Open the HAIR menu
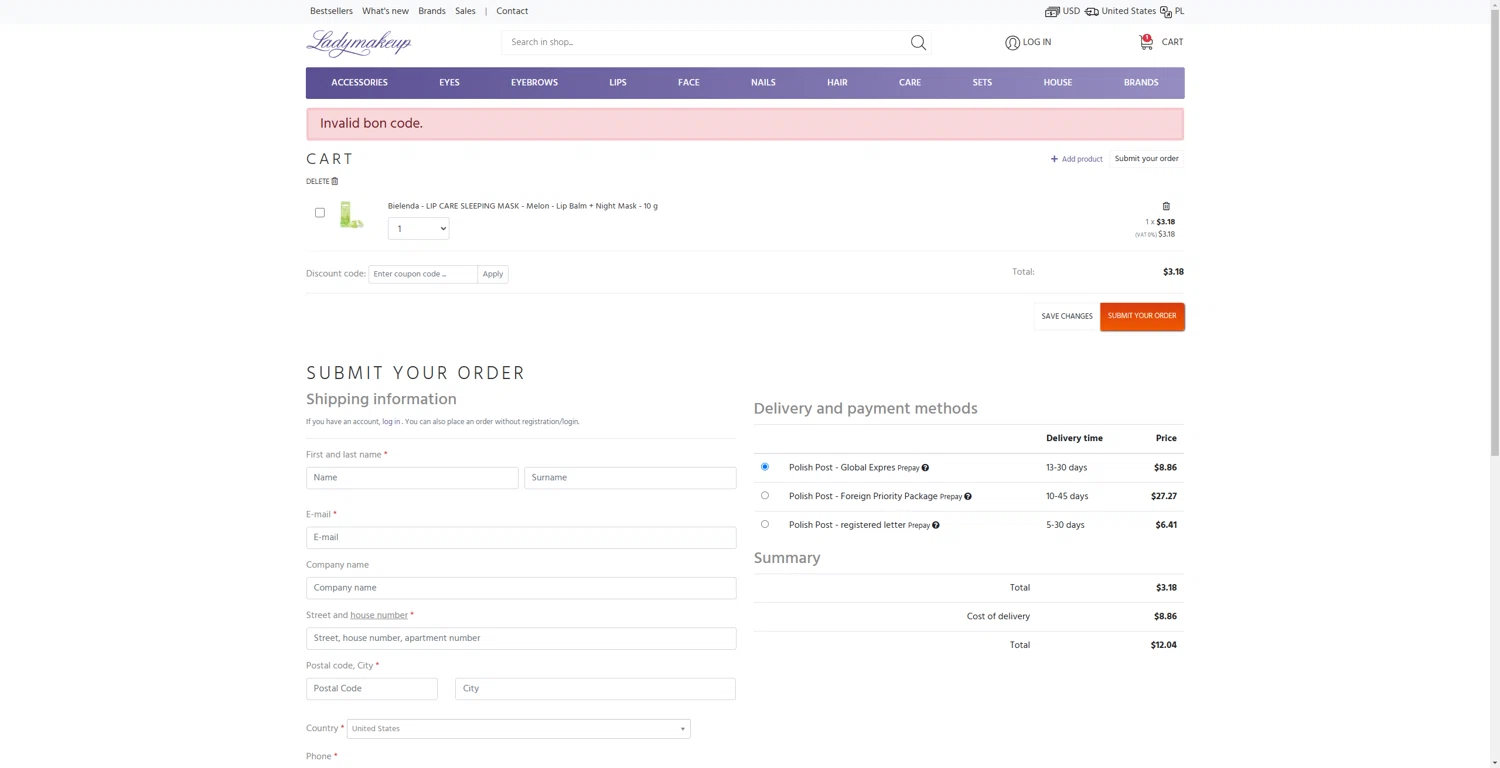This screenshot has height=768, width=1500. point(837,83)
